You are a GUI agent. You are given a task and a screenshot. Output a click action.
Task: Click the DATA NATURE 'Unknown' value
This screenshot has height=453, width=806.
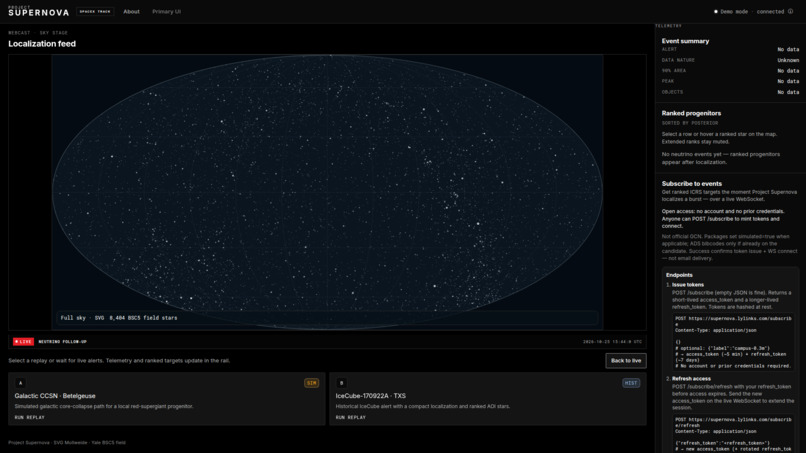(788, 60)
